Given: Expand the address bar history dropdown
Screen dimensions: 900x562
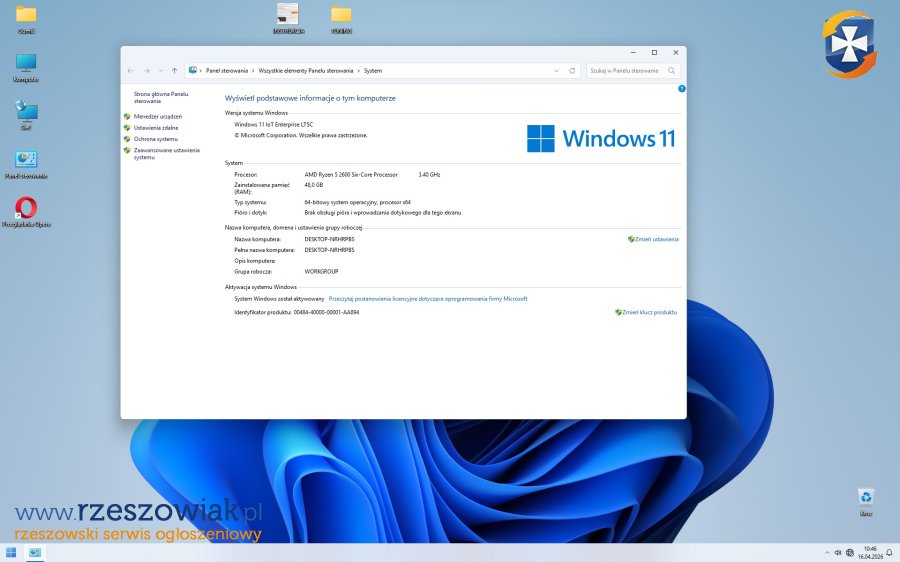Looking at the screenshot, I should tap(557, 71).
